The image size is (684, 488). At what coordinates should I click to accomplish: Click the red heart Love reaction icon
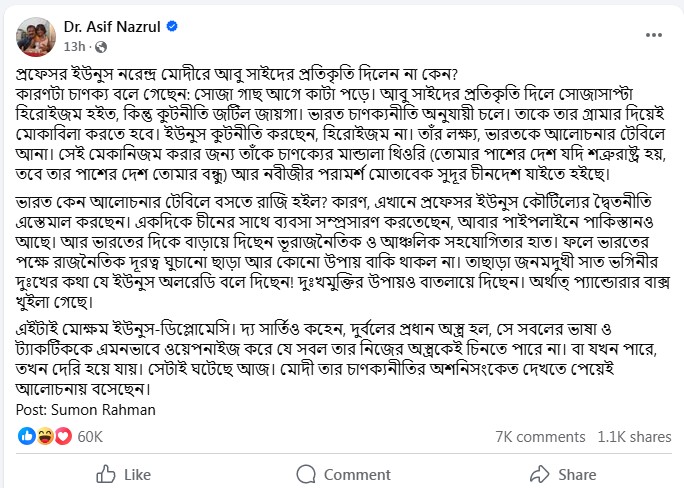(x=63, y=436)
